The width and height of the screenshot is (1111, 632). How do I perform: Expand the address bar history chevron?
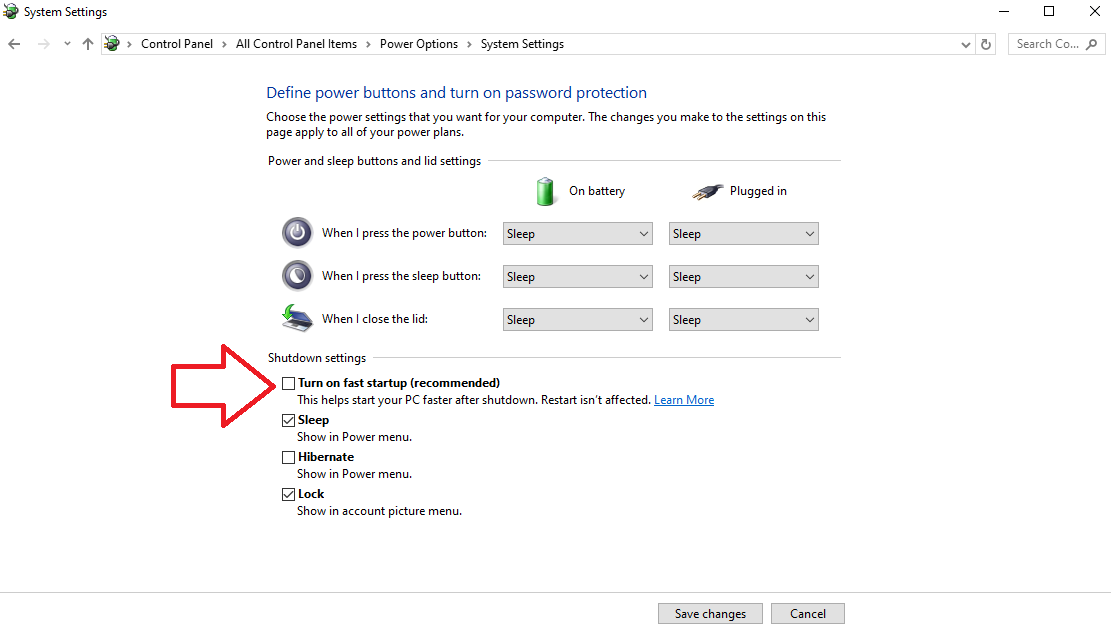pos(965,44)
